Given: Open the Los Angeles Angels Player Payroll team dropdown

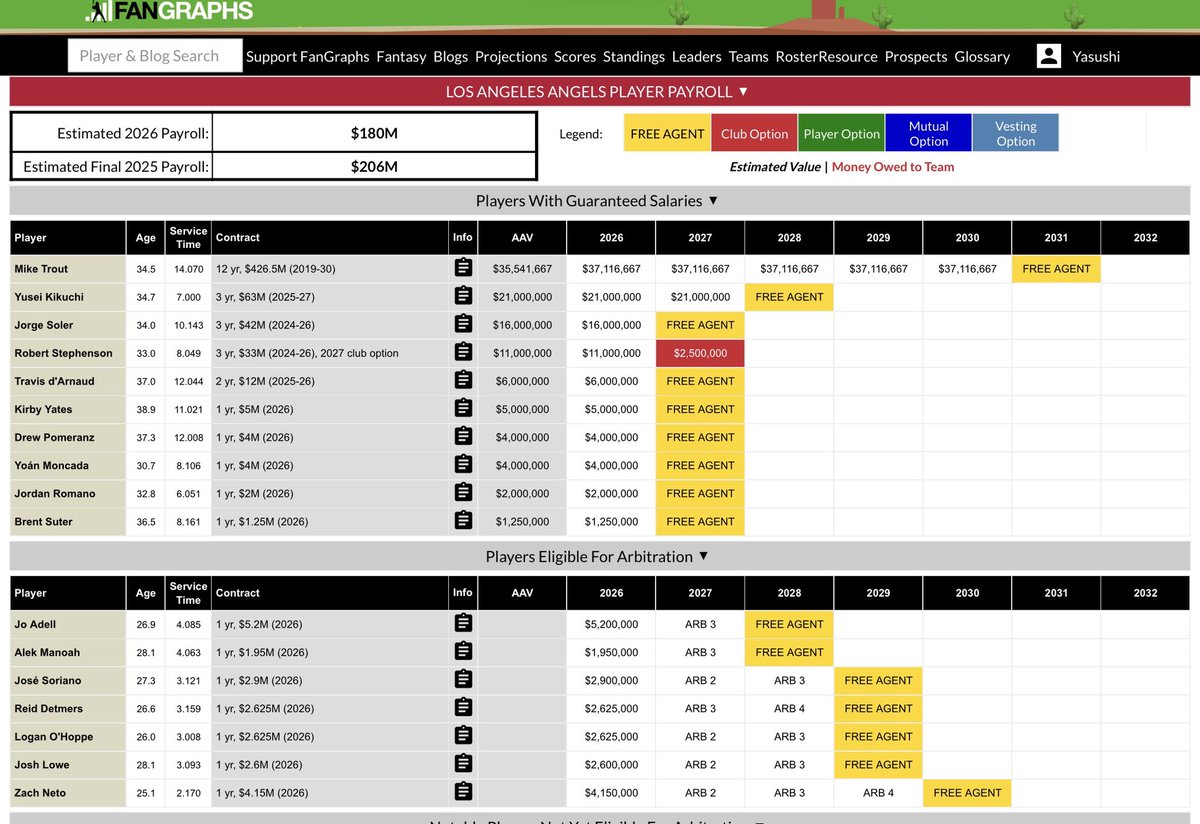Looking at the screenshot, I should (597, 91).
